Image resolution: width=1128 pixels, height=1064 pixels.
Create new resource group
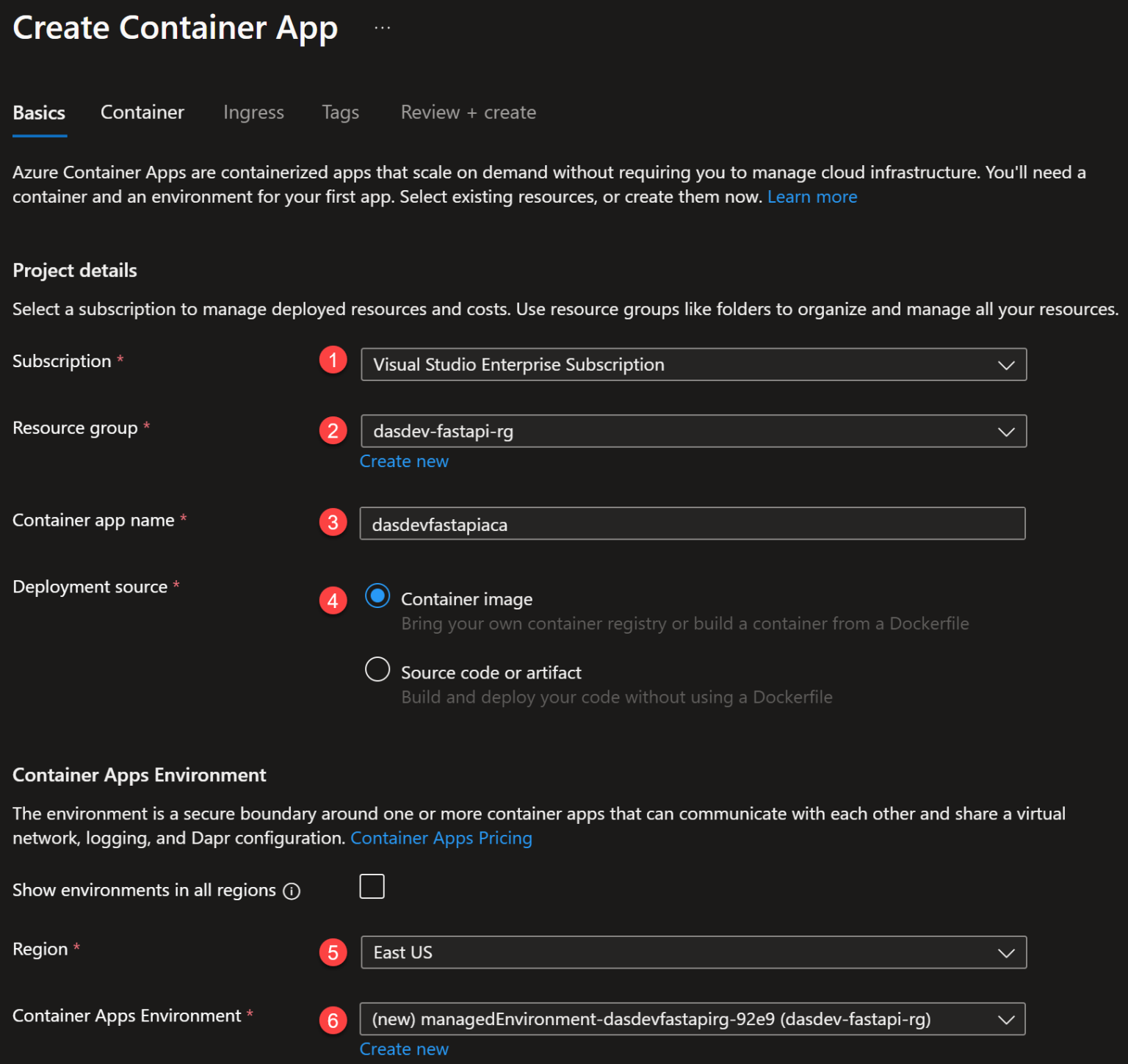[404, 461]
